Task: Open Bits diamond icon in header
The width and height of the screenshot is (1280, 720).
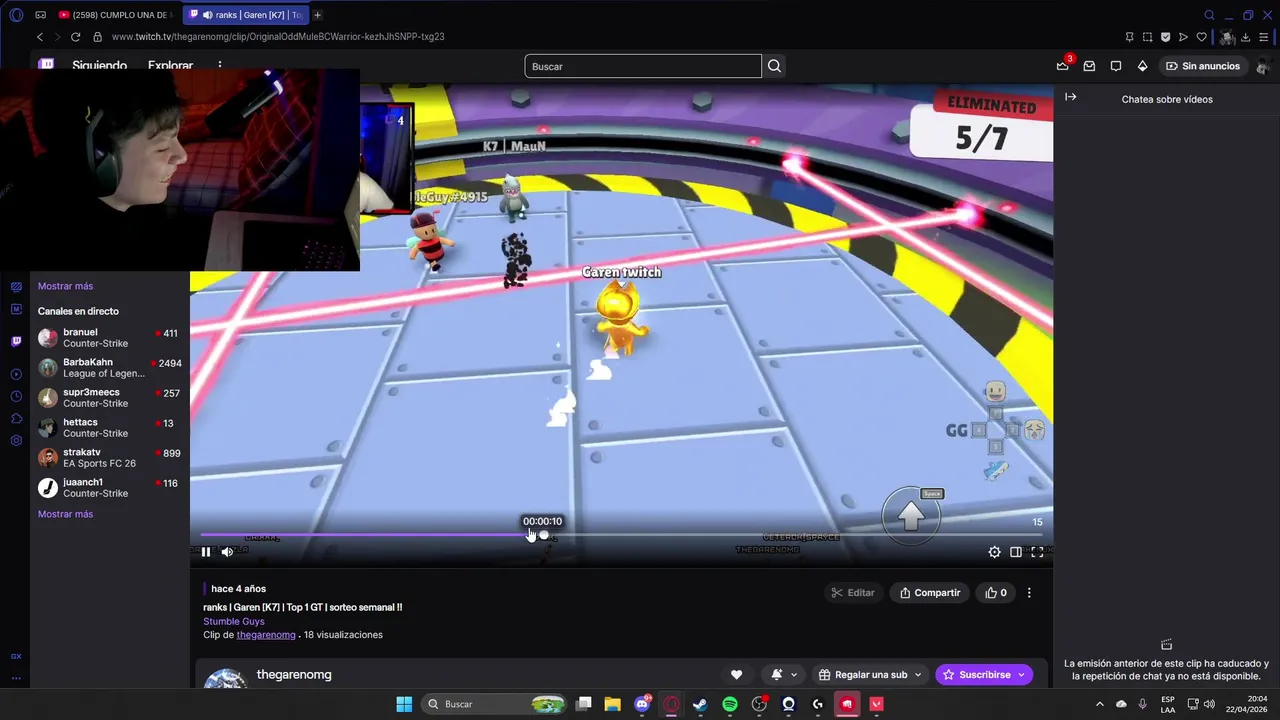Action: pyautogui.click(x=1143, y=66)
